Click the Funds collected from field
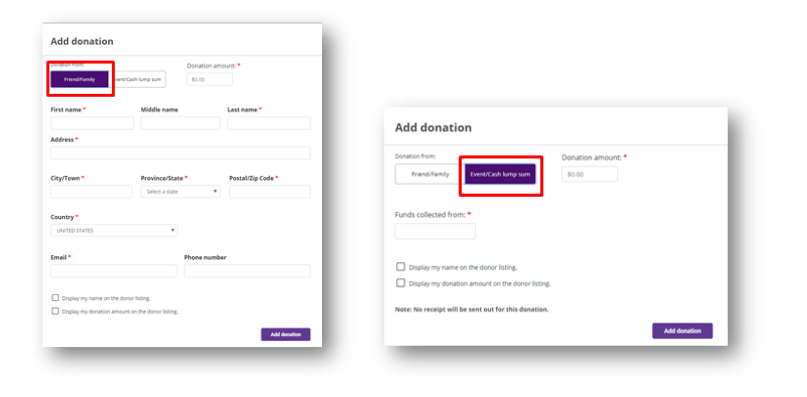 pyautogui.click(x=435, y=231)
